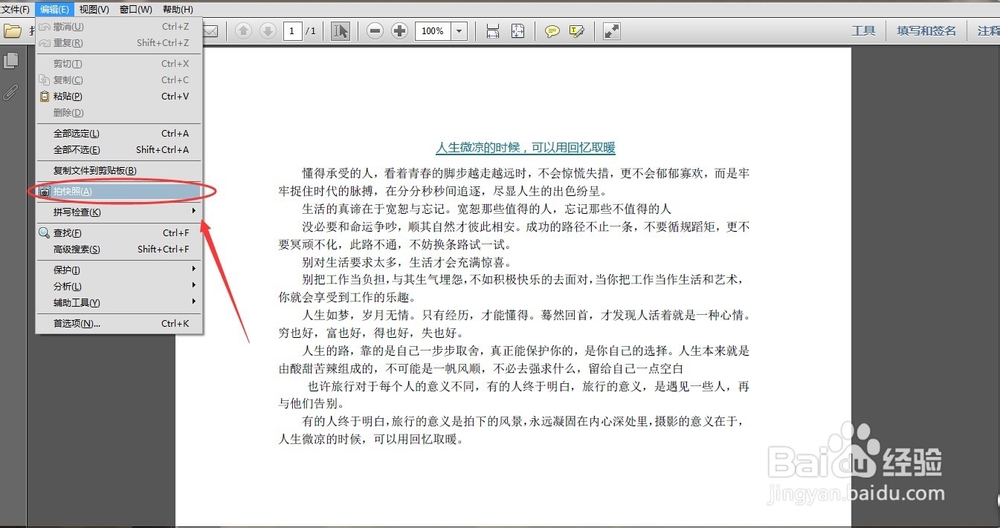Open 高级搜索(S) advanced search
The height and width of the screenshot is (528, 1000).
[119, 249]
